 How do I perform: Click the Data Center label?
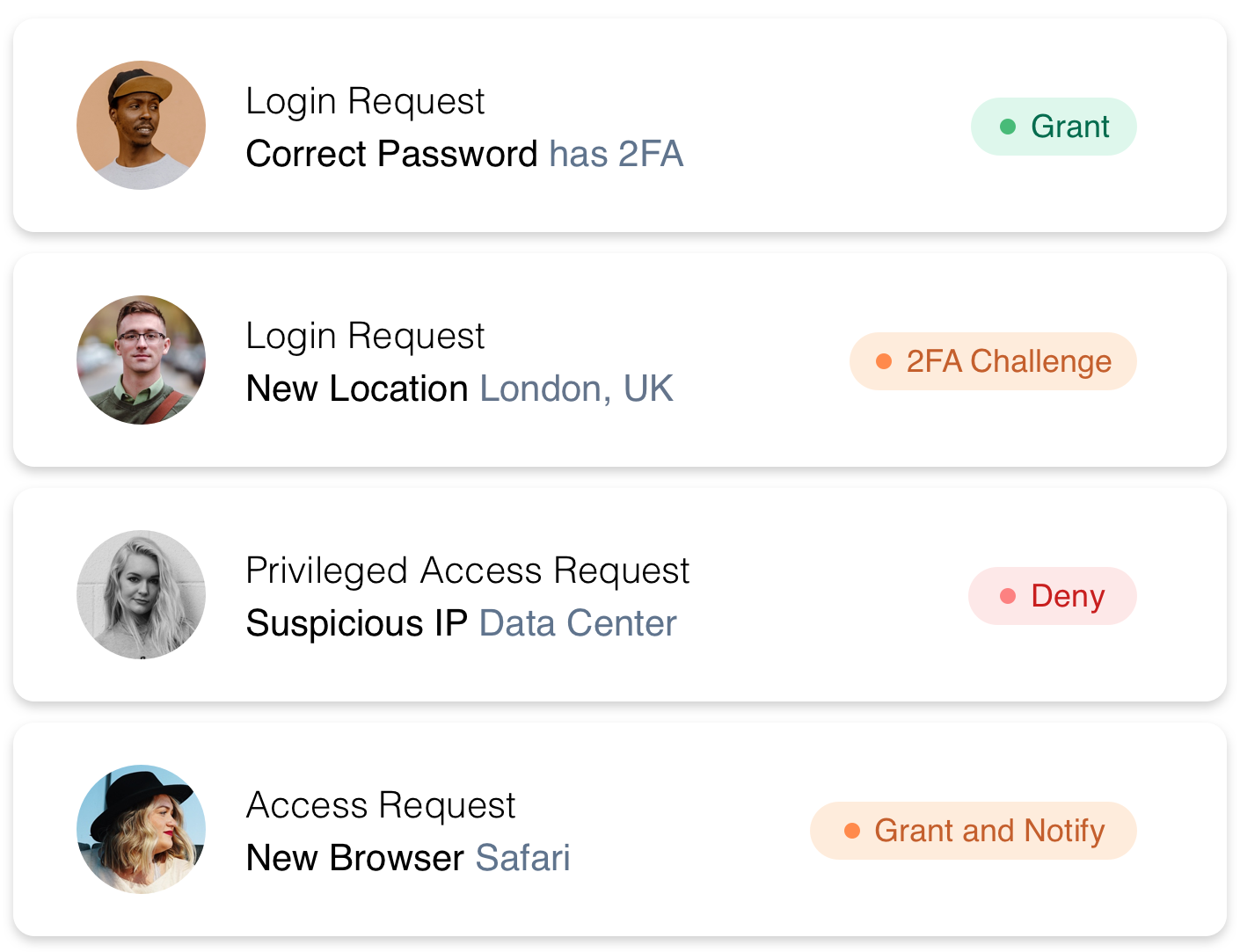tap(578, 623)
